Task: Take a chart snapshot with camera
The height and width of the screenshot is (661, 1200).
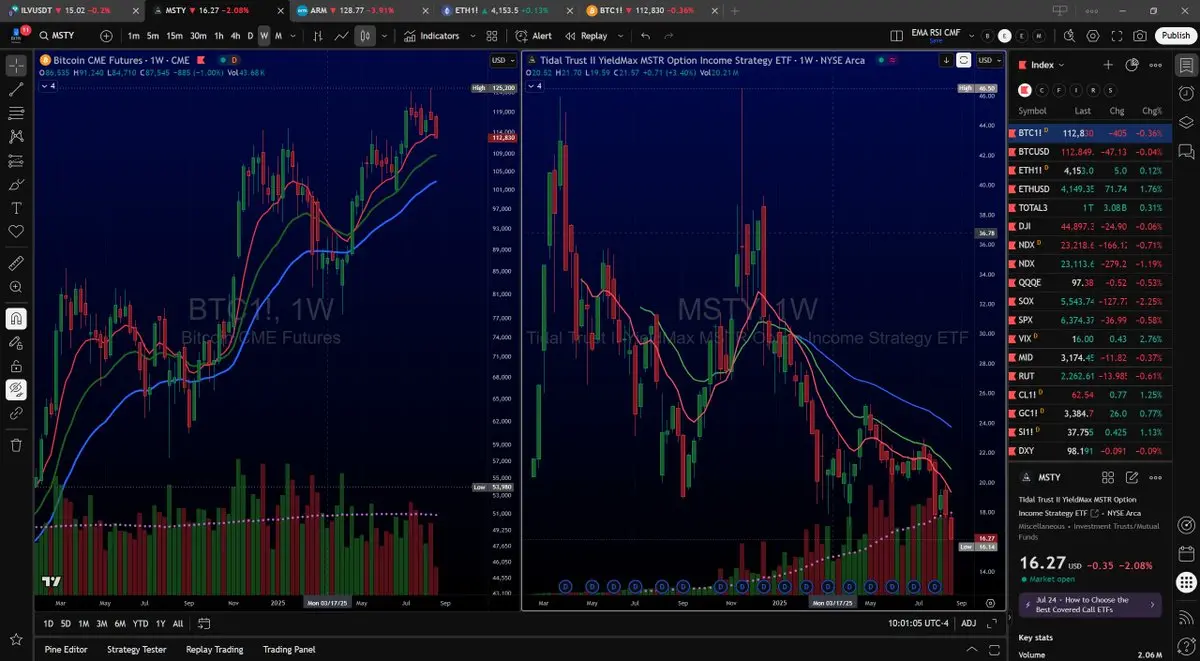Action: pyautogui.click(x=1140, y=36)
